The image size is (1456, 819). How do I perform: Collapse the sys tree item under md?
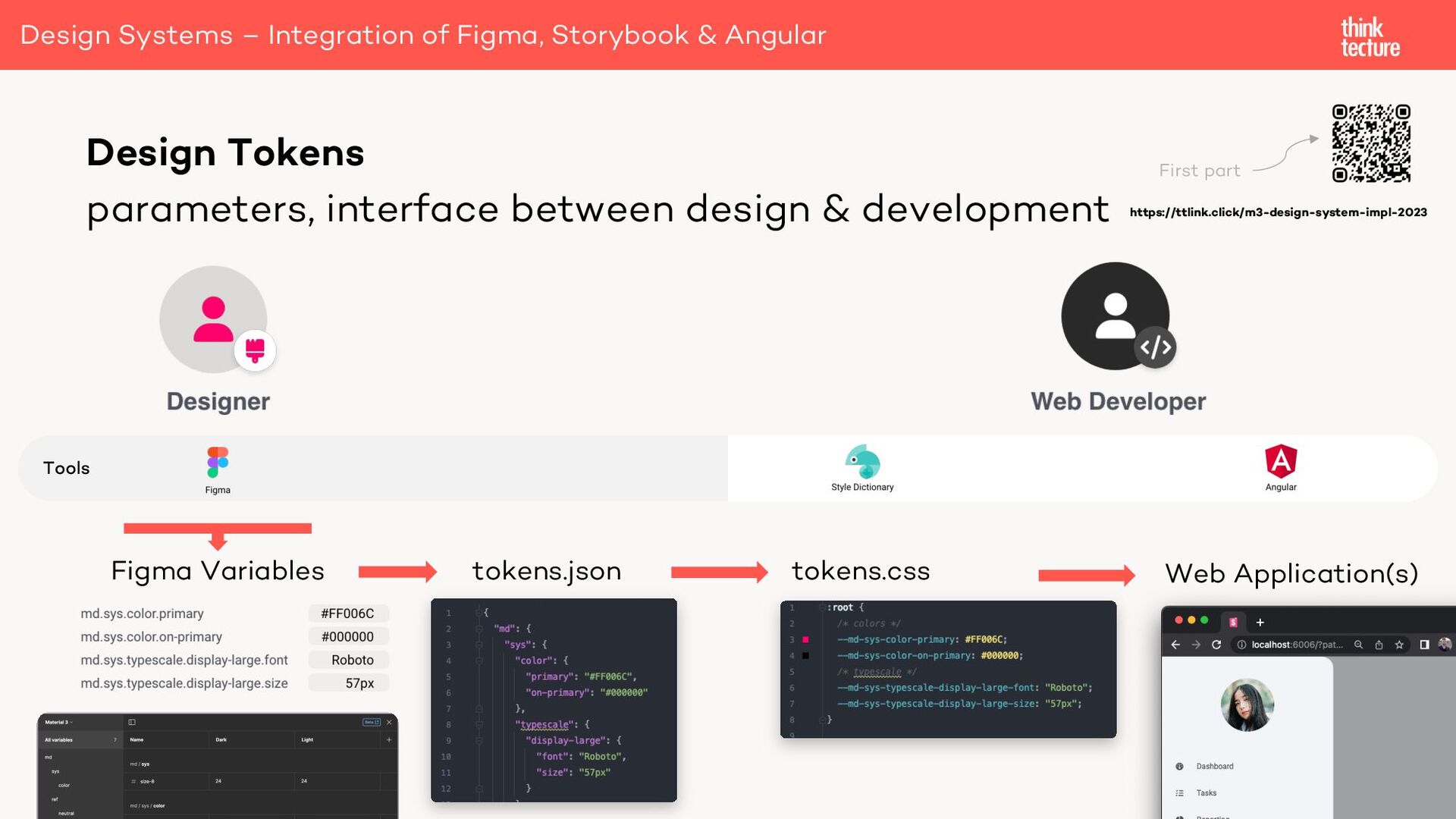[55, 771]
